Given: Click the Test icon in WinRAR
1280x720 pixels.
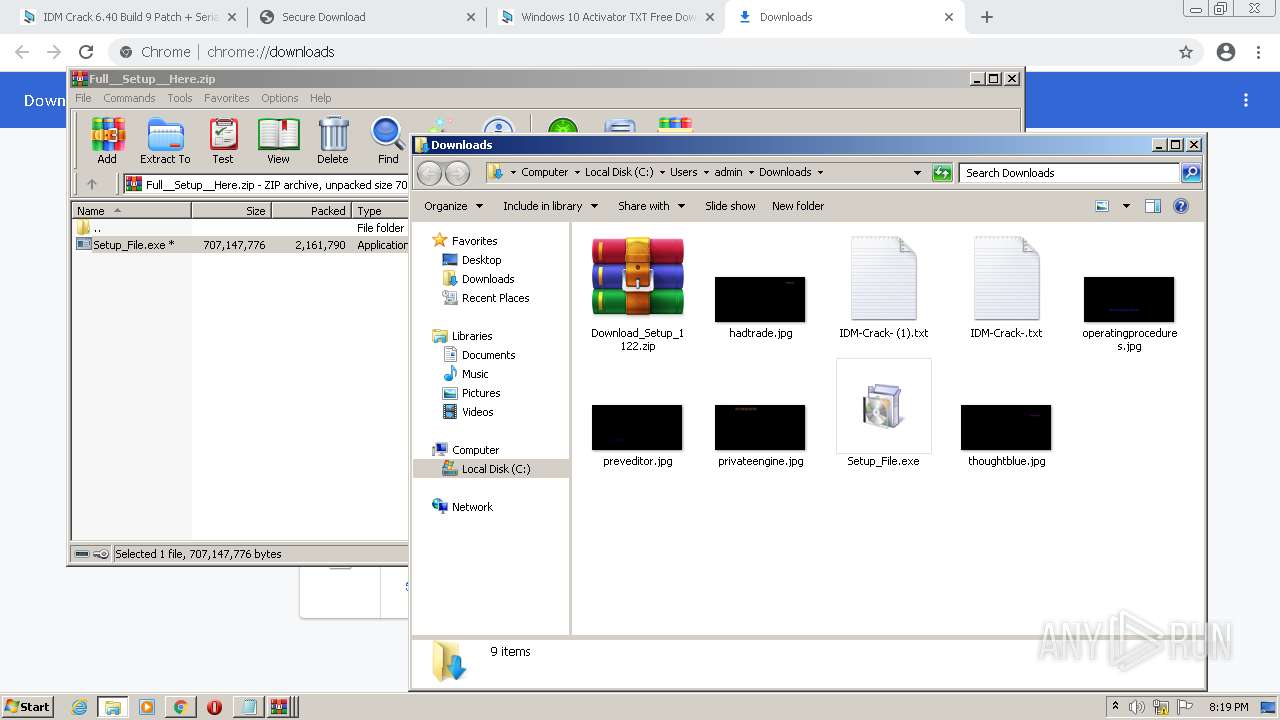Looking at the screenshot, I should 223,140.
